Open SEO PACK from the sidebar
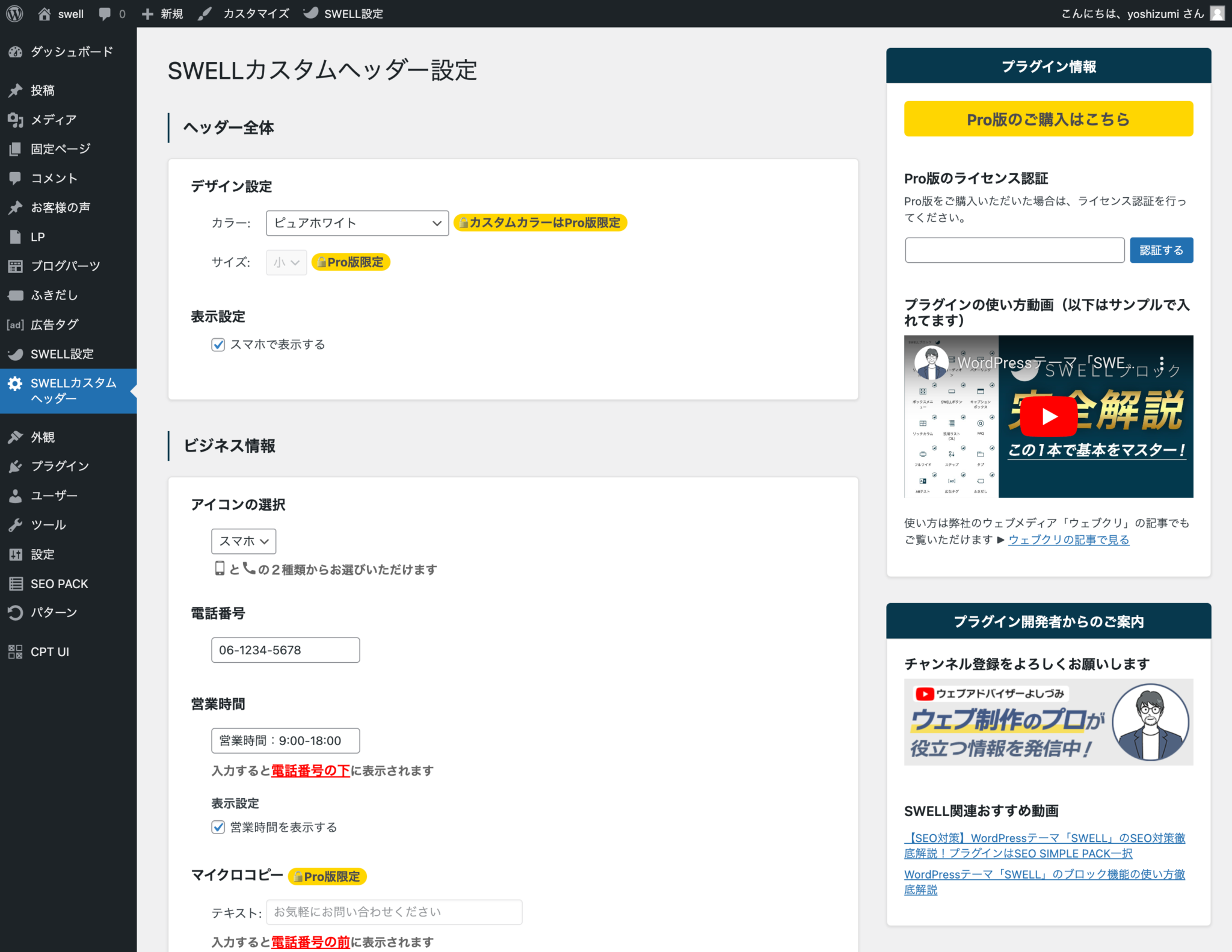Viewport: 1232px width, 952px height. click(x=59, y=583)
